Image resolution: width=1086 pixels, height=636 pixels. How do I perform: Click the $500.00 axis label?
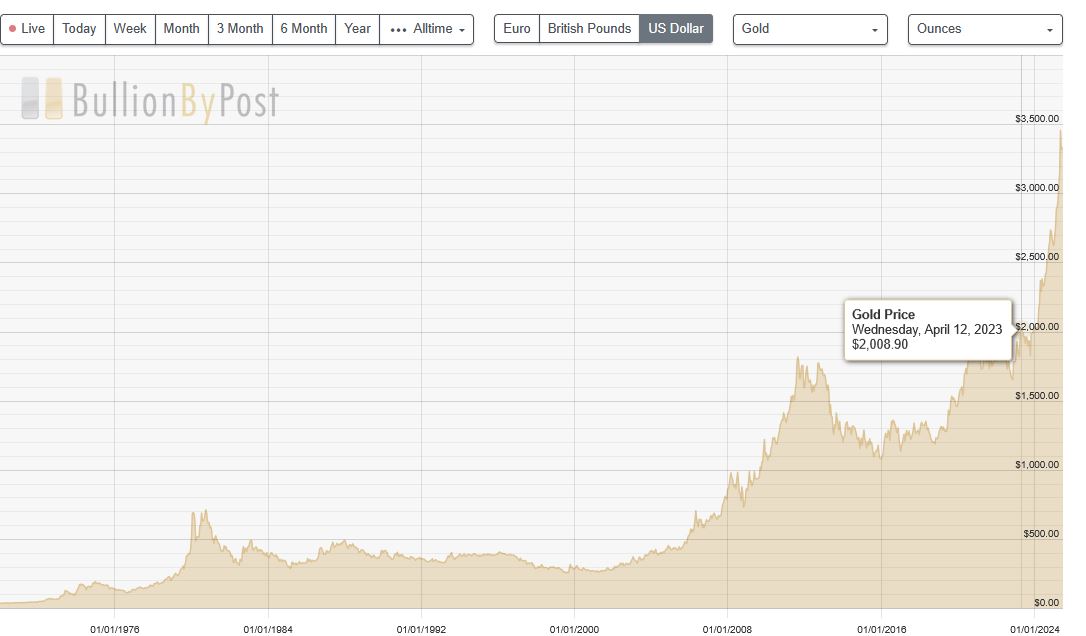click(1041, 533)
